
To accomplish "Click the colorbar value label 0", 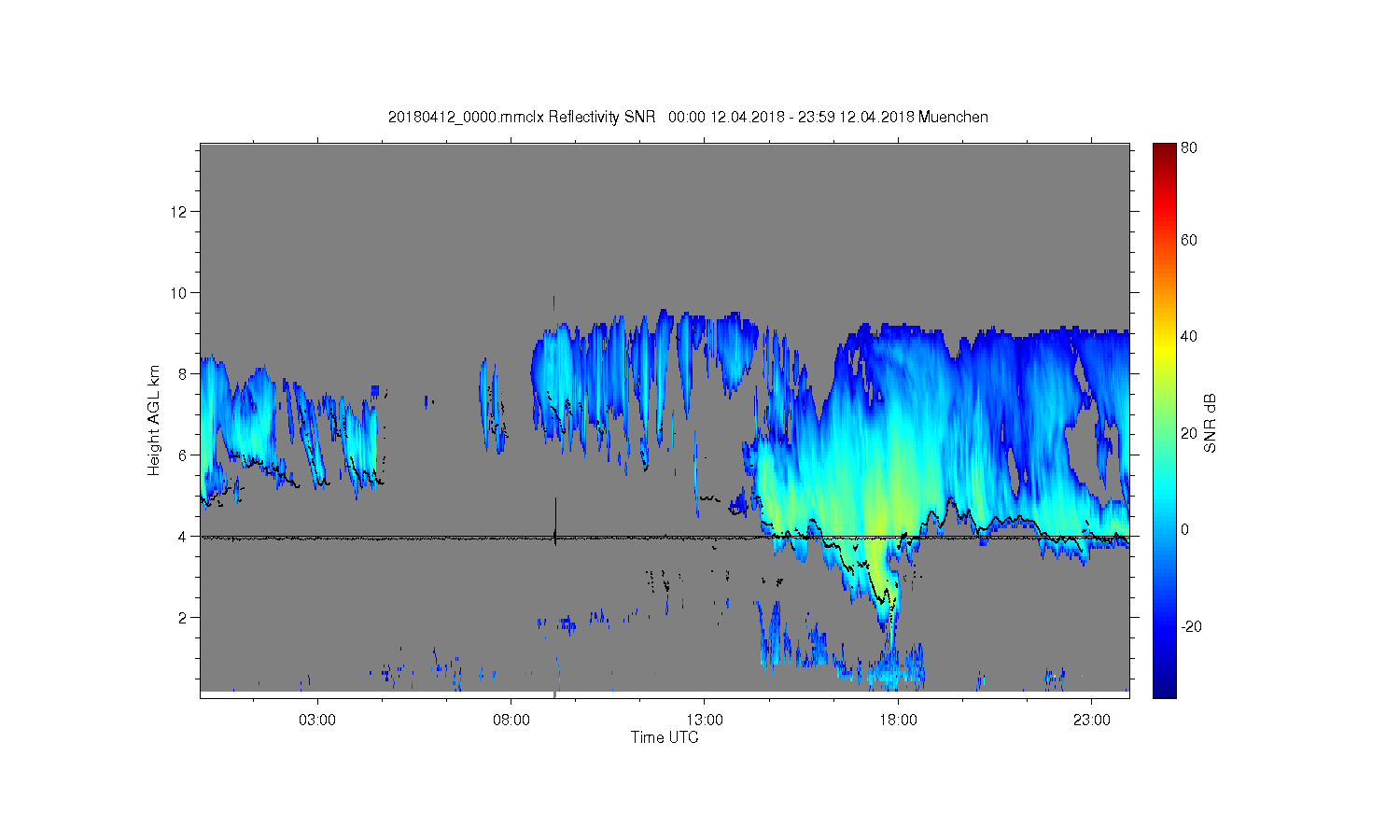I will 1185,529.
